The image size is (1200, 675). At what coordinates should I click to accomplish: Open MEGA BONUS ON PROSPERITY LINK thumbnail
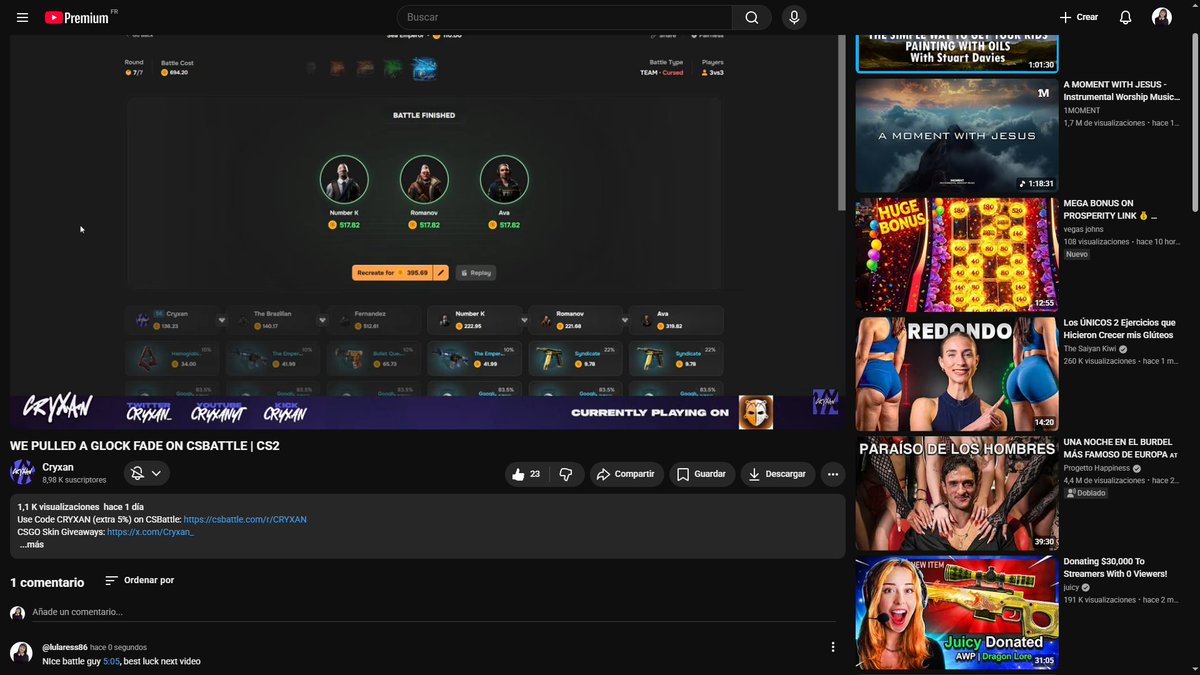point(956,255)
